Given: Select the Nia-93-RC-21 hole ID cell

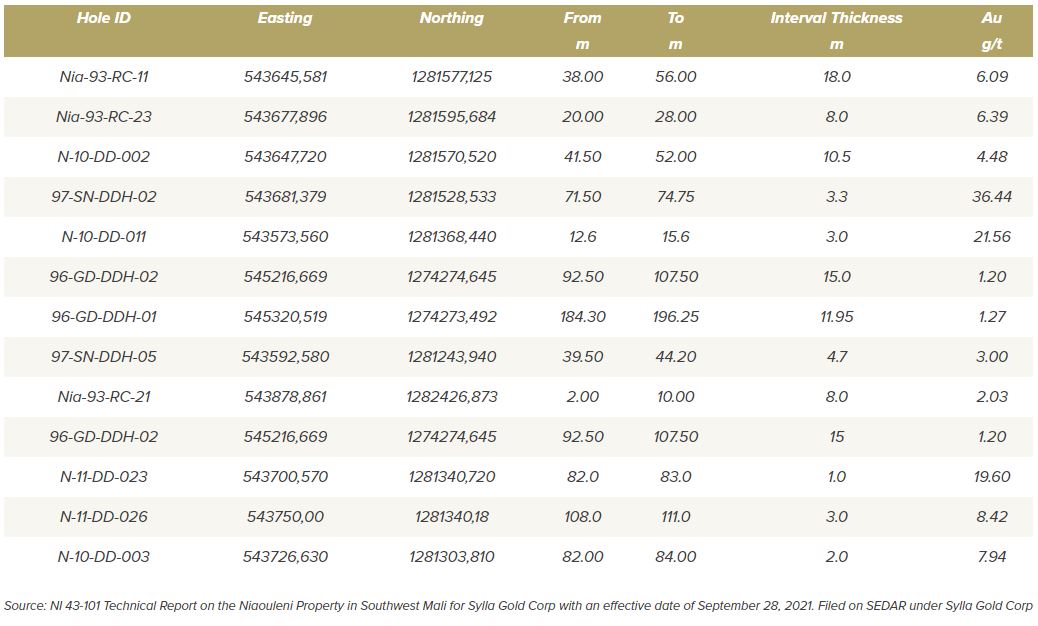Looking at the screenshot, I should 104,397.
